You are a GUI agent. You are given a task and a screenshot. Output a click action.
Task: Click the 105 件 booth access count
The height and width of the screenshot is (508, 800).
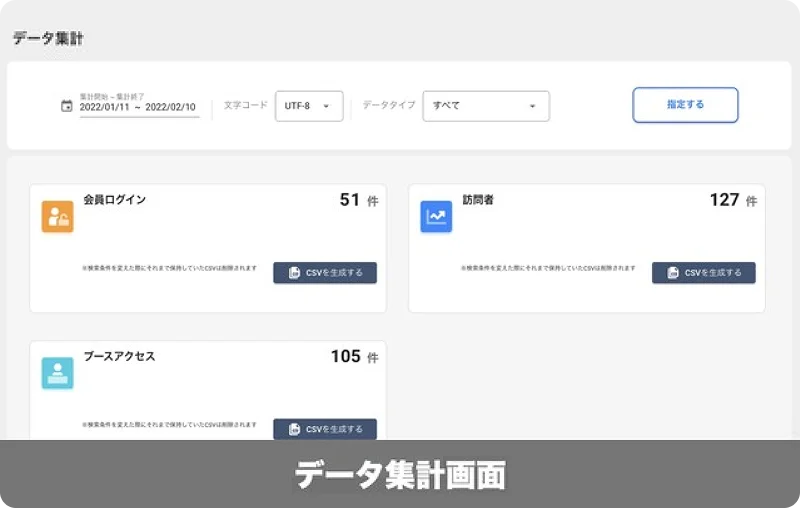coord(354,357)
